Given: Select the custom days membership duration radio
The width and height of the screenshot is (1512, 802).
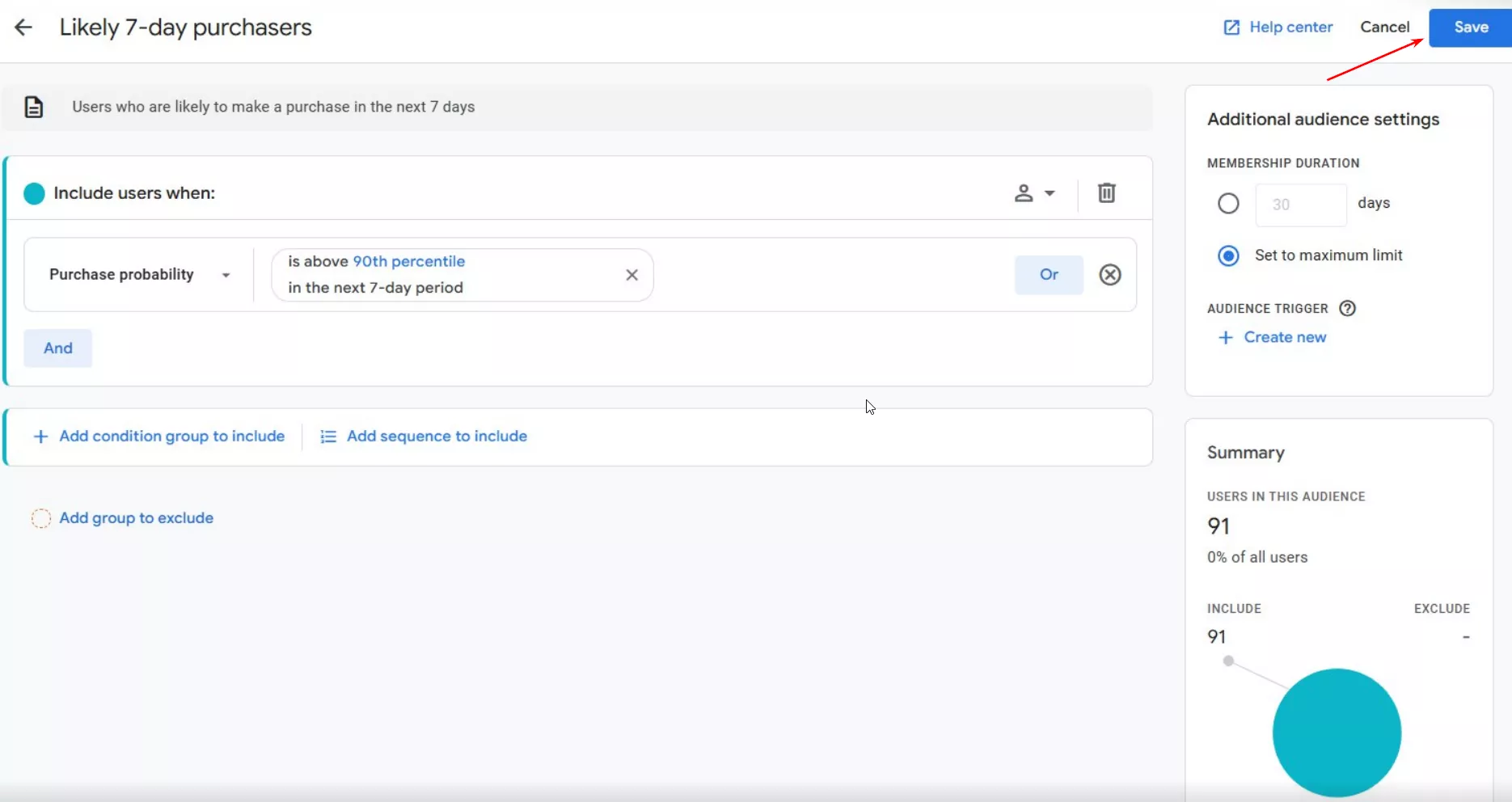Looking at the screenshot, I should (1228, 204).
